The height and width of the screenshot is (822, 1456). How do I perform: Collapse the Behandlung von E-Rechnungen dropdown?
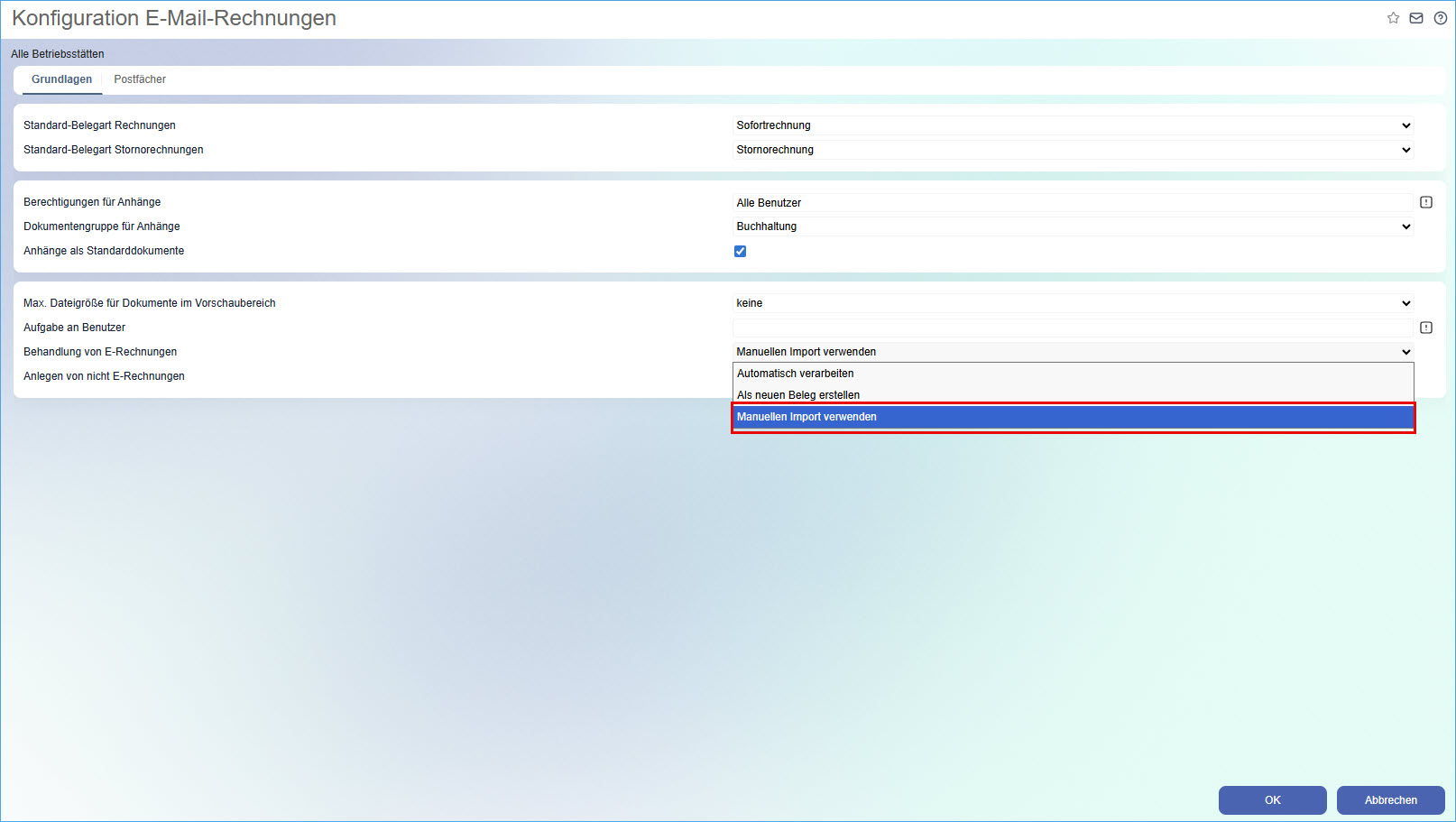tap(1074, 352)
